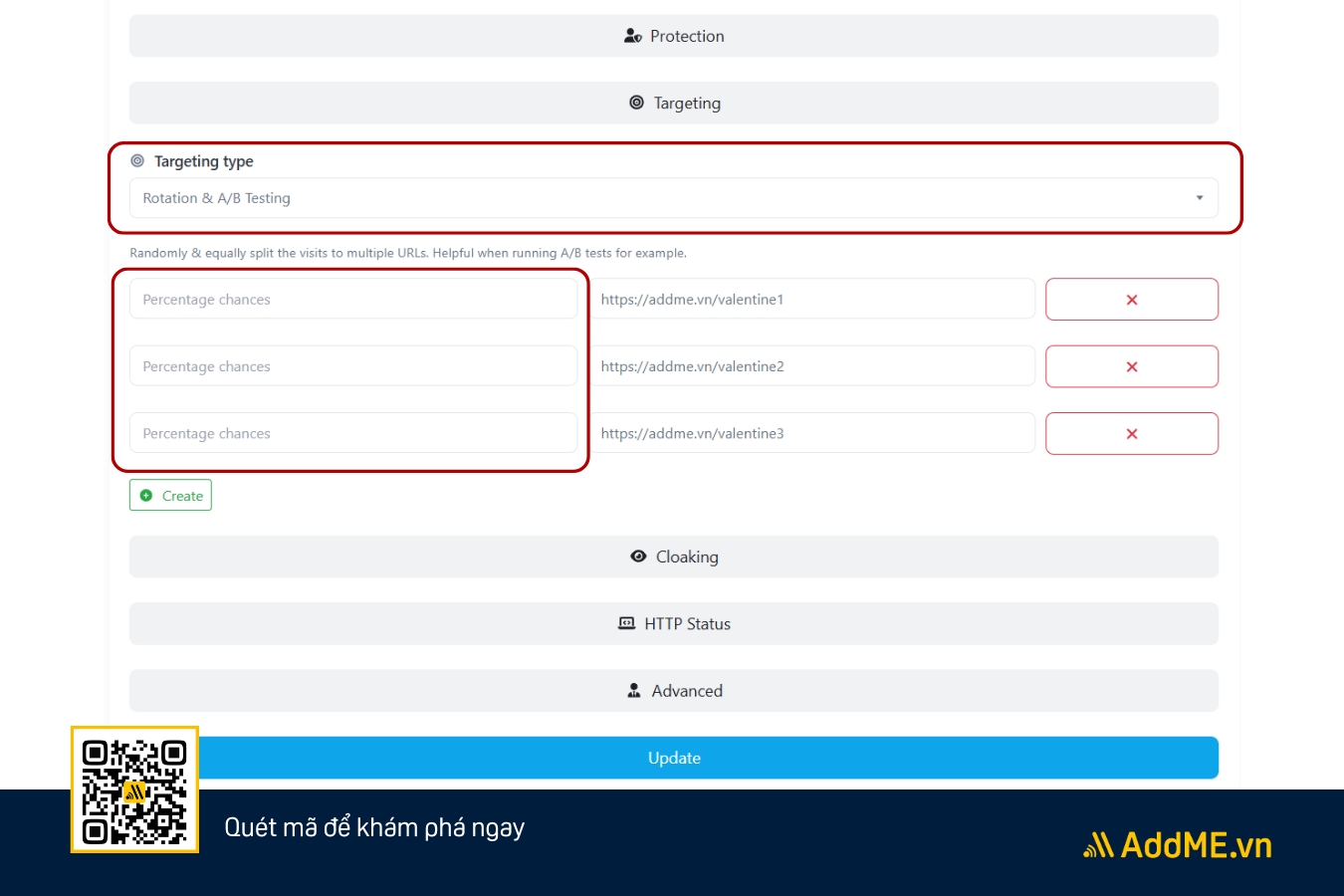Click the Targeting type label
Viewport: 1344px width, 896px height.
(203, 161)
